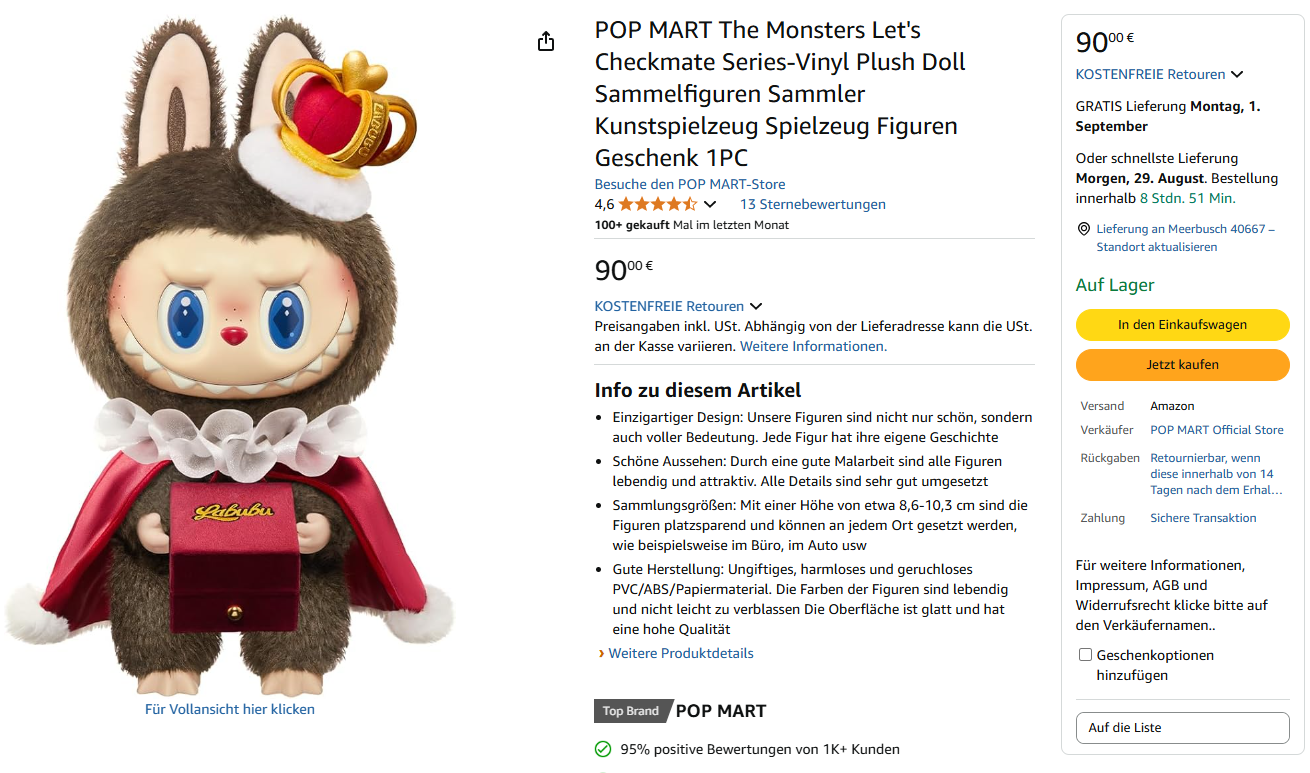Image resolution: width=1310 pixels, height=773 pixels.
Task: Add item with In den Einkaufswagen button
Action: pos(1182,325)
